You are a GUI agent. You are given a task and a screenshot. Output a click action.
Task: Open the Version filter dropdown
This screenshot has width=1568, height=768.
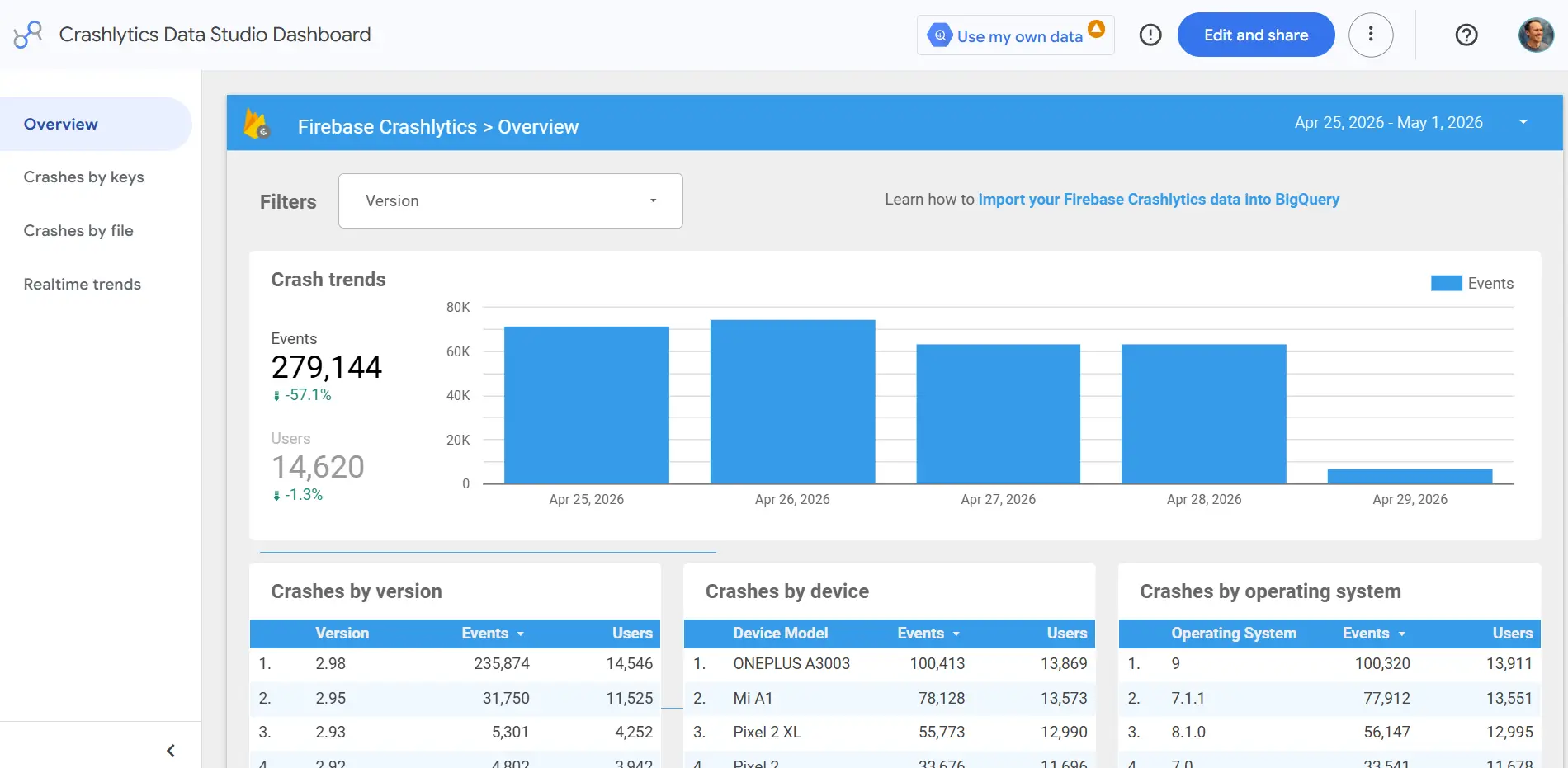(511, 200)
